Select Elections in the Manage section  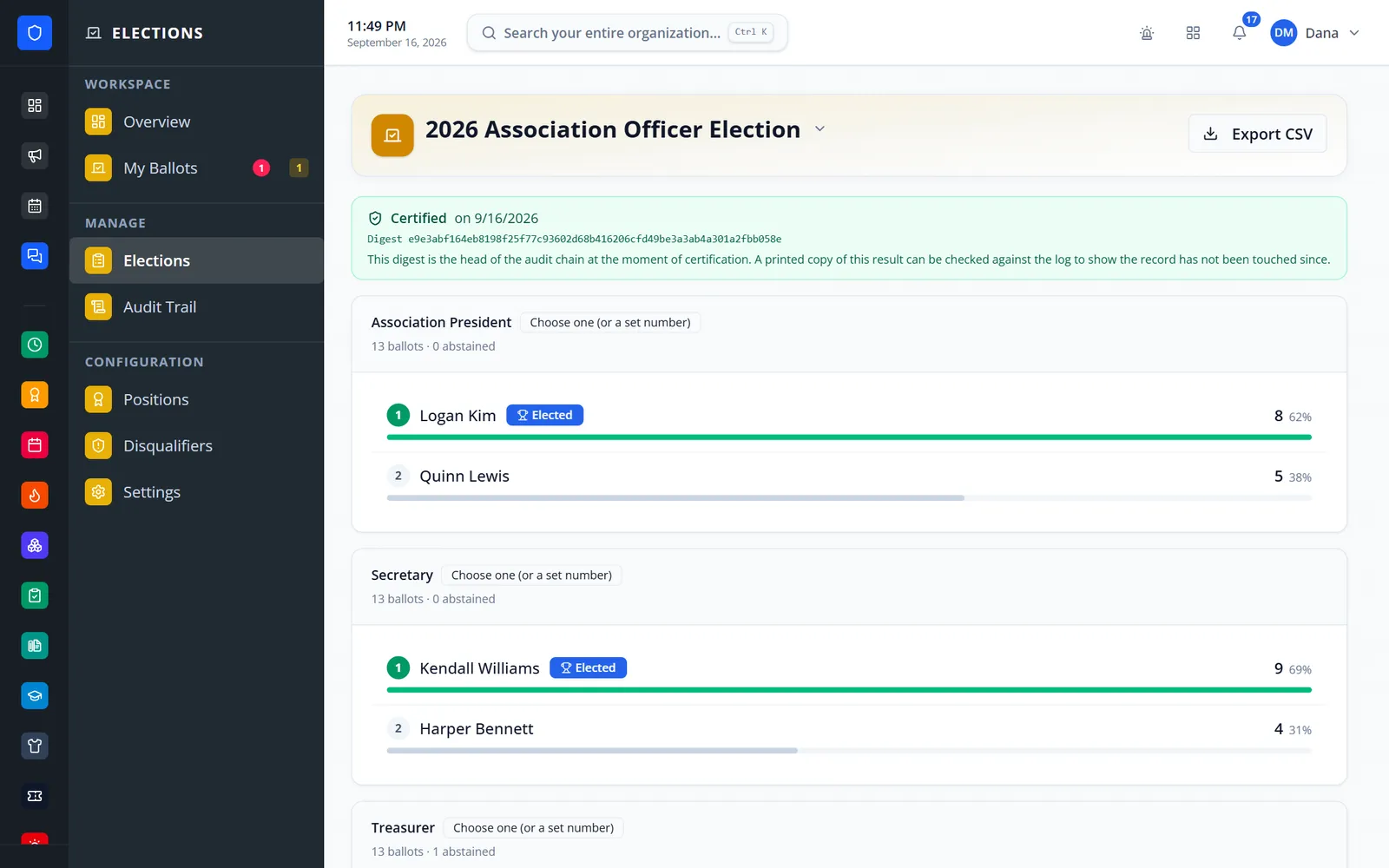(x=196, y=260)
